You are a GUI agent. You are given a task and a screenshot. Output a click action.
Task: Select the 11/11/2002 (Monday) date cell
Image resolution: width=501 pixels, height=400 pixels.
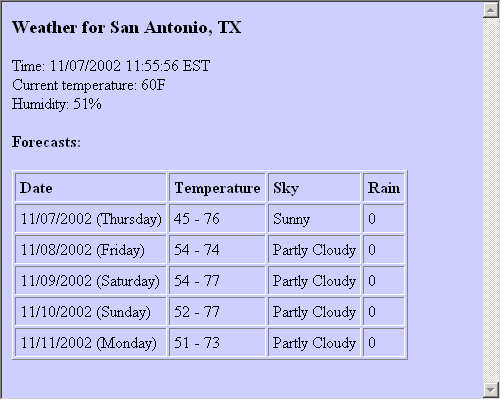[91, 343]
